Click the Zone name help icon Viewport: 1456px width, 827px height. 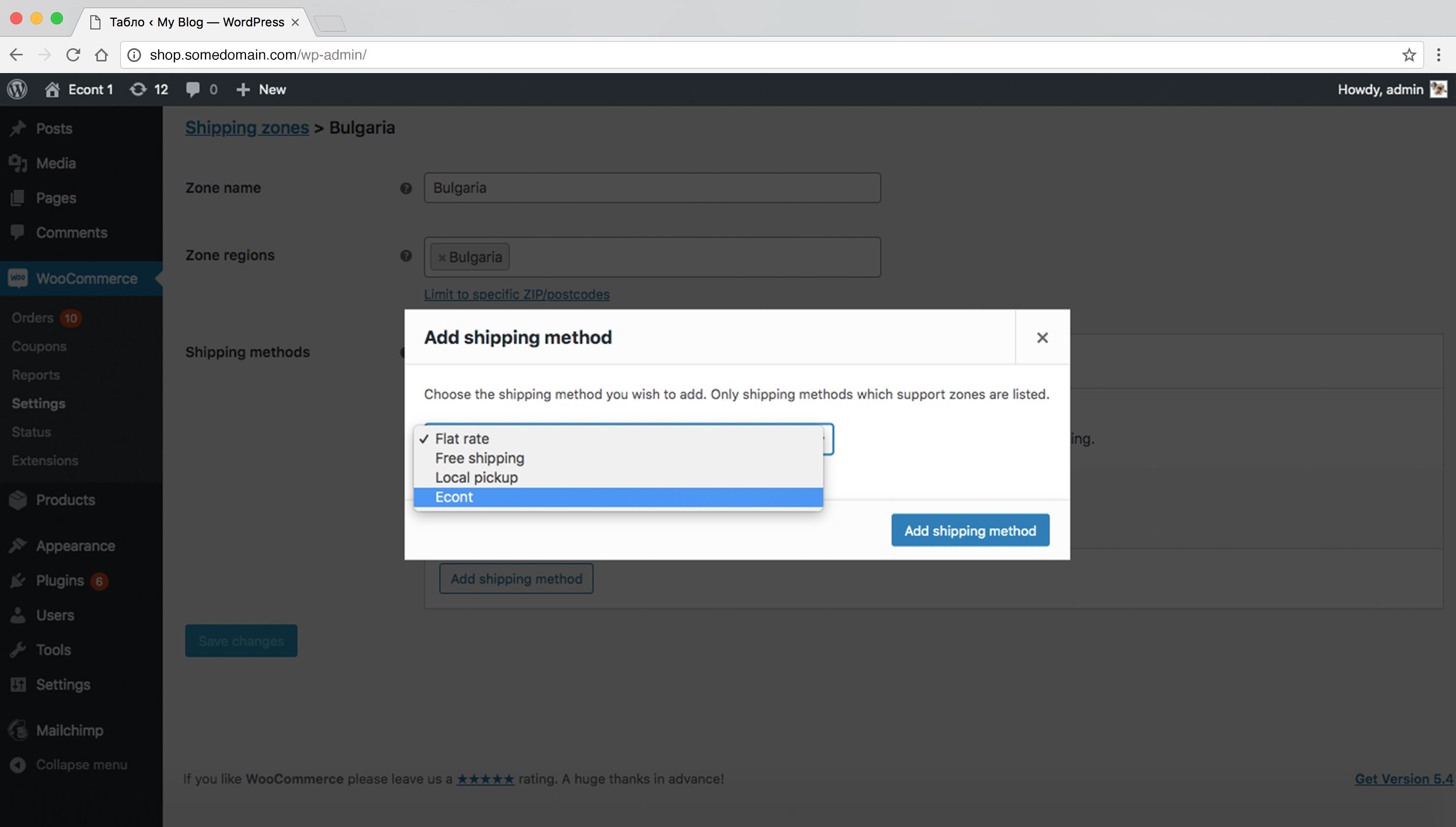point(406,188)
